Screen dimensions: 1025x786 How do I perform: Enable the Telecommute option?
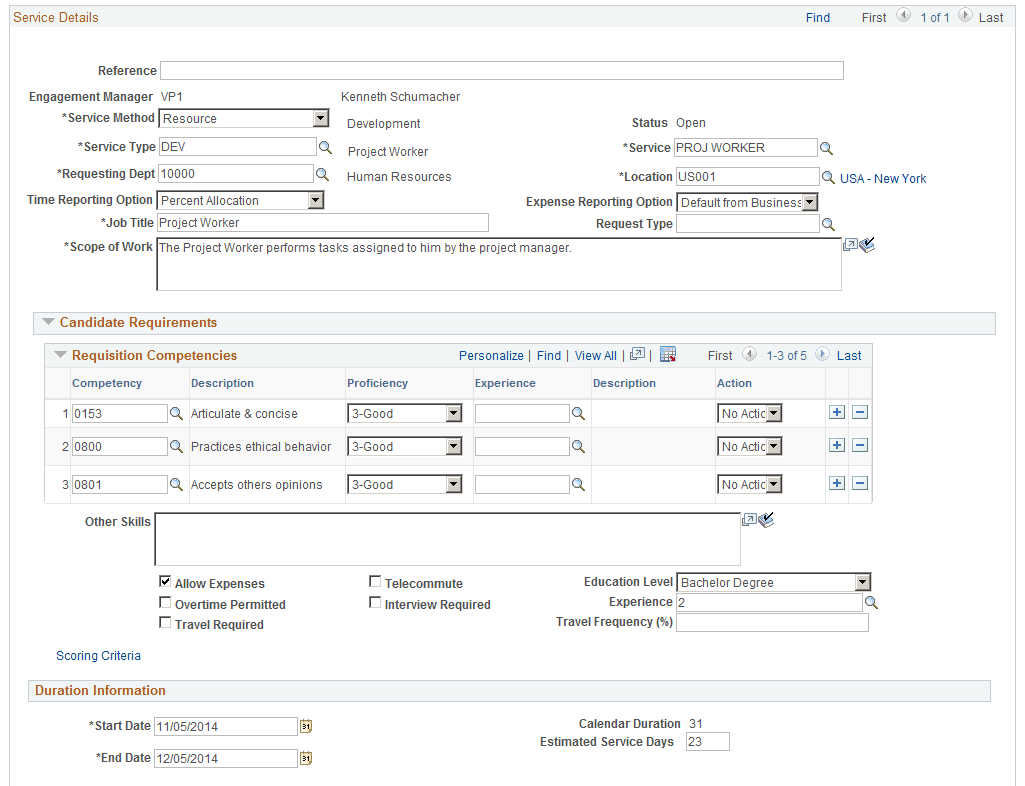[375, 582]
